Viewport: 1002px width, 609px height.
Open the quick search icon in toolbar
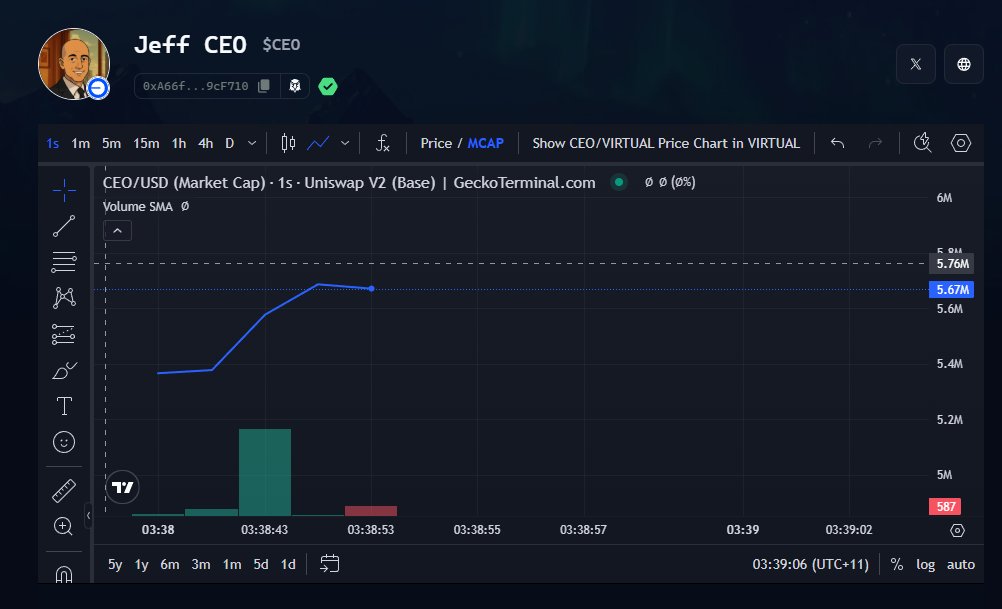[x=922, y=143]
